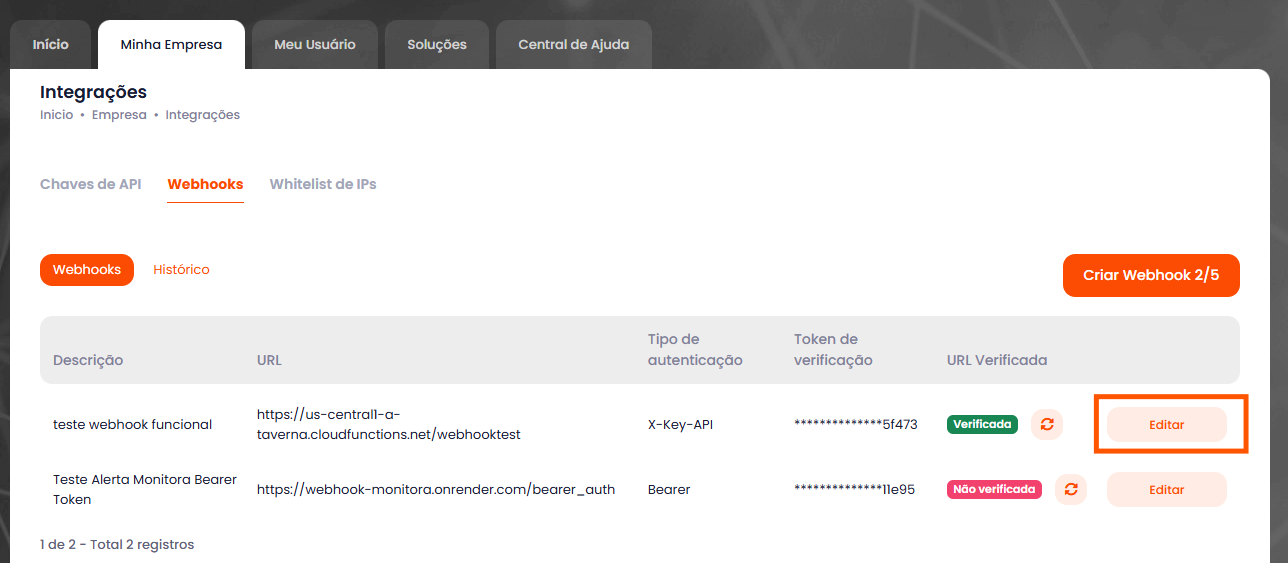Edit the Teste Alerta Monitora Bearer Token webhook

1166,489
